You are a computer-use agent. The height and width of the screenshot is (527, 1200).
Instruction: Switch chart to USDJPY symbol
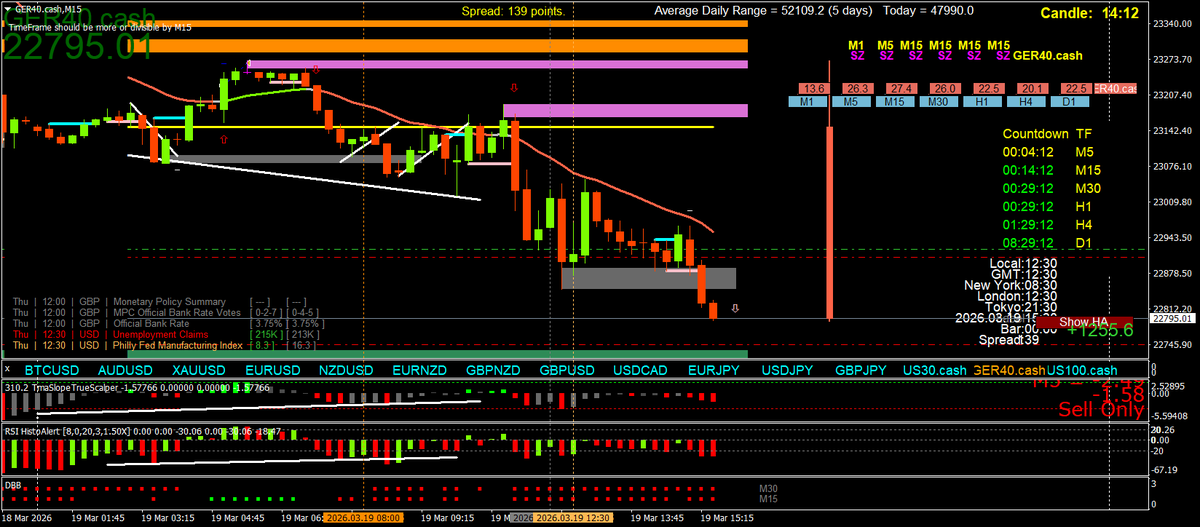click(x=788, y=370)
